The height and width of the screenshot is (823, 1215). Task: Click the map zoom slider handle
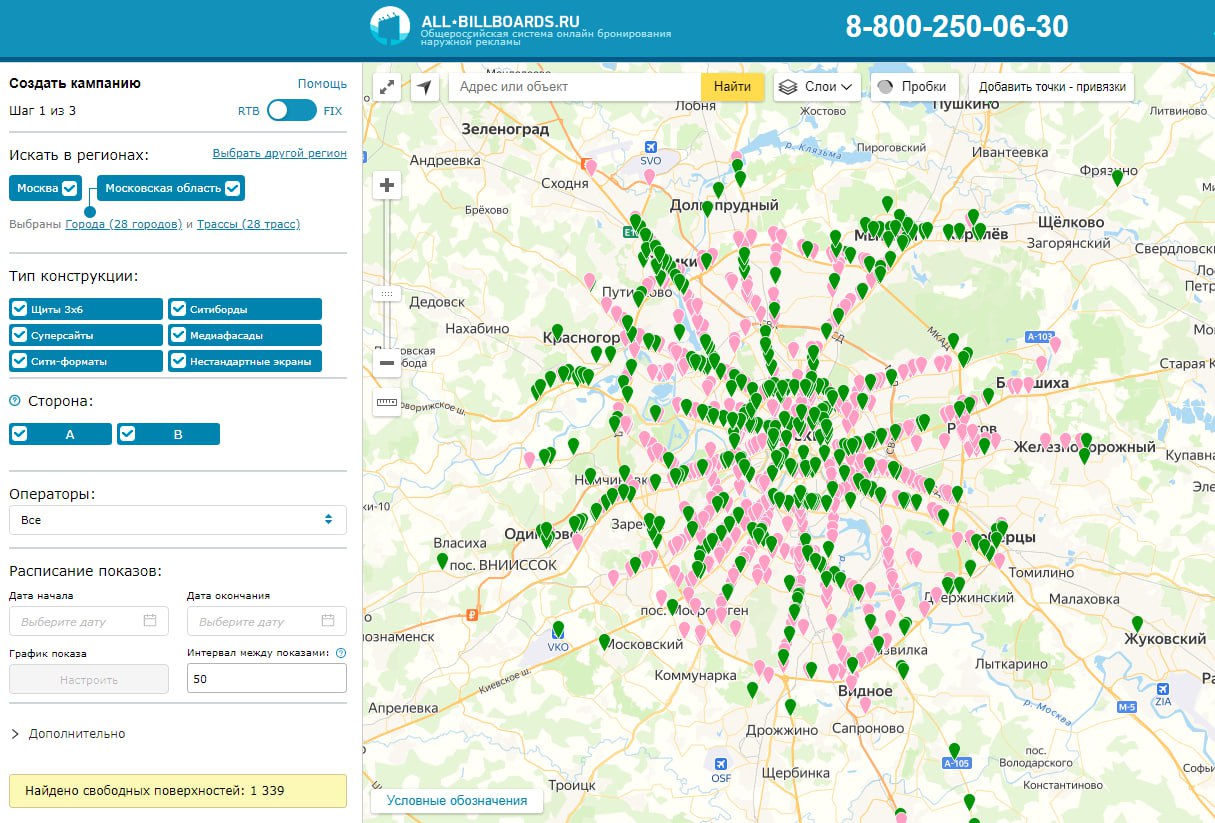387,294
